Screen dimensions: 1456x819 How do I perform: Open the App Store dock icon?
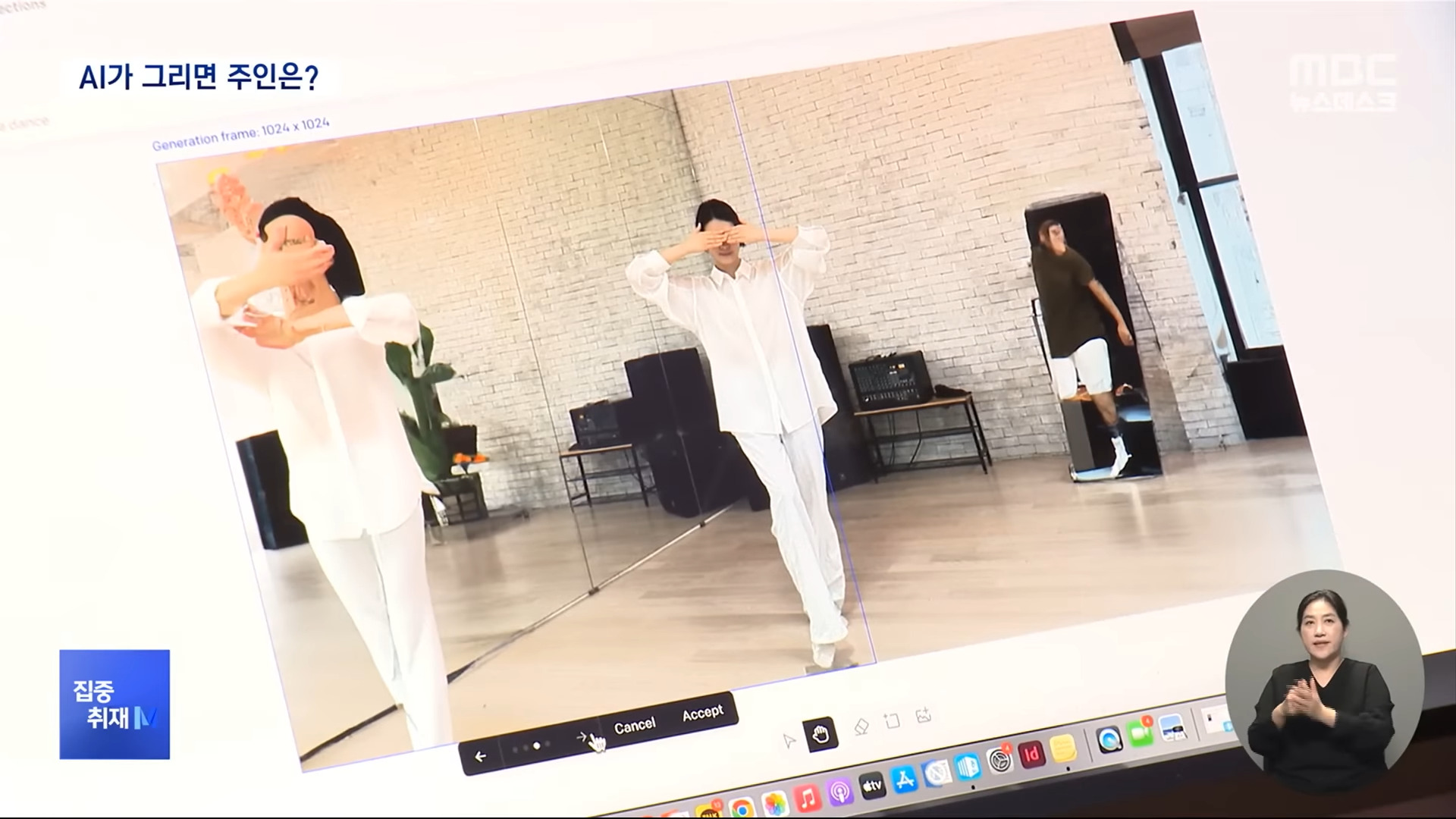pyautogui.click(x=905, y=780)
